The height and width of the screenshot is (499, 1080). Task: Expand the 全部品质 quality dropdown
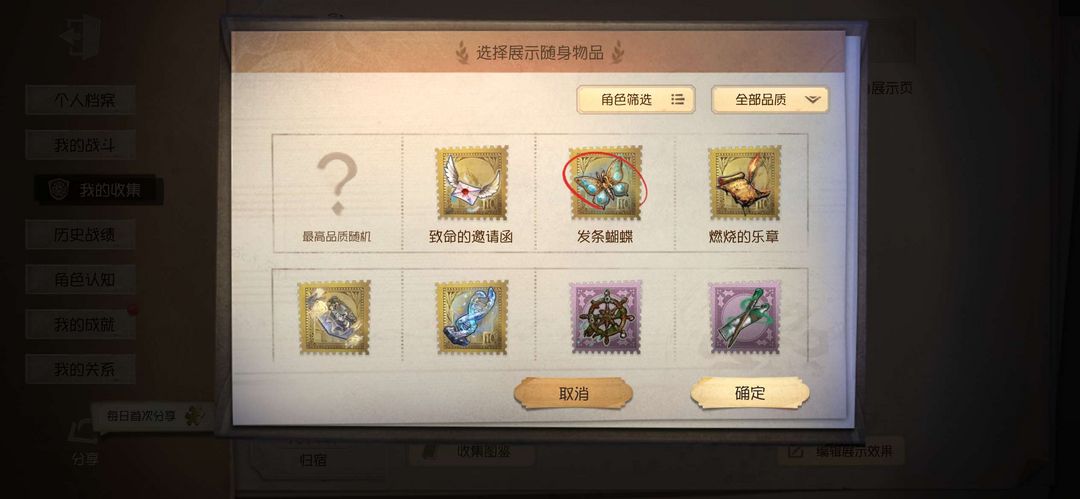click(x=770, y=100)
